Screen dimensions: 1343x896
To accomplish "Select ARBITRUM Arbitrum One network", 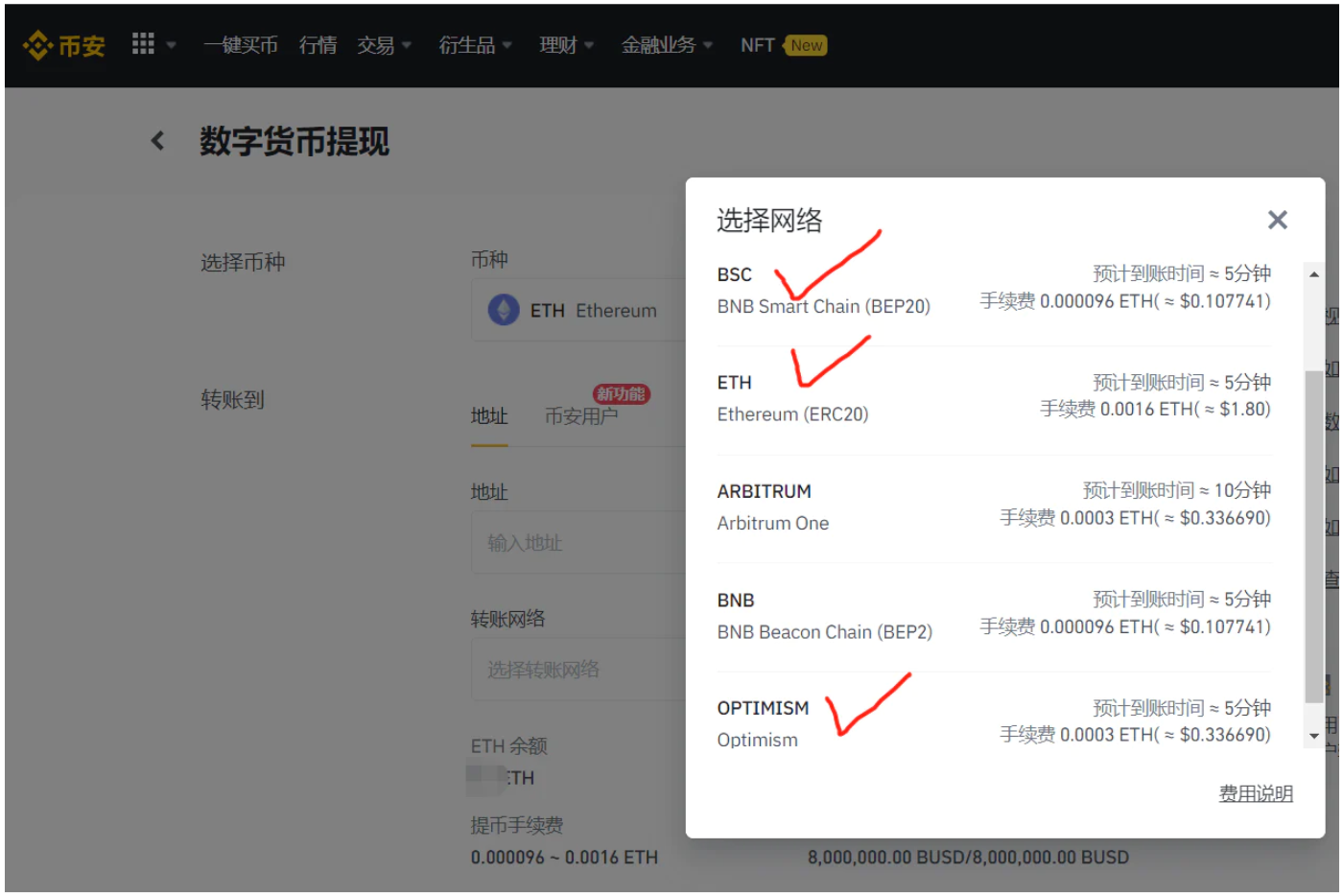I will [x=994, y=507].
